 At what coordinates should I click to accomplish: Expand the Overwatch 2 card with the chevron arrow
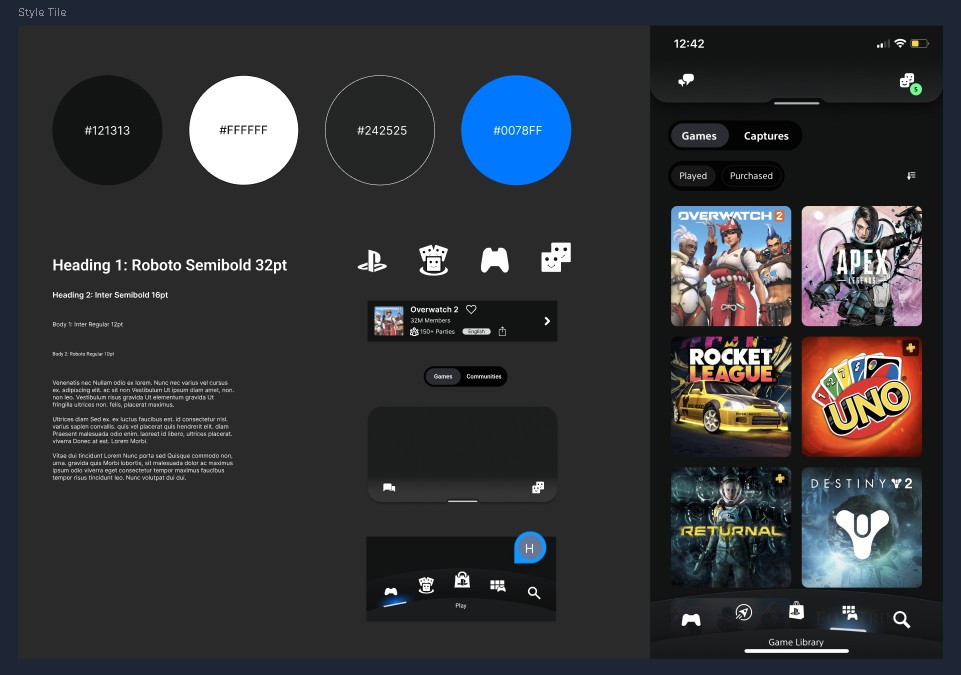[x=547, y=321]
